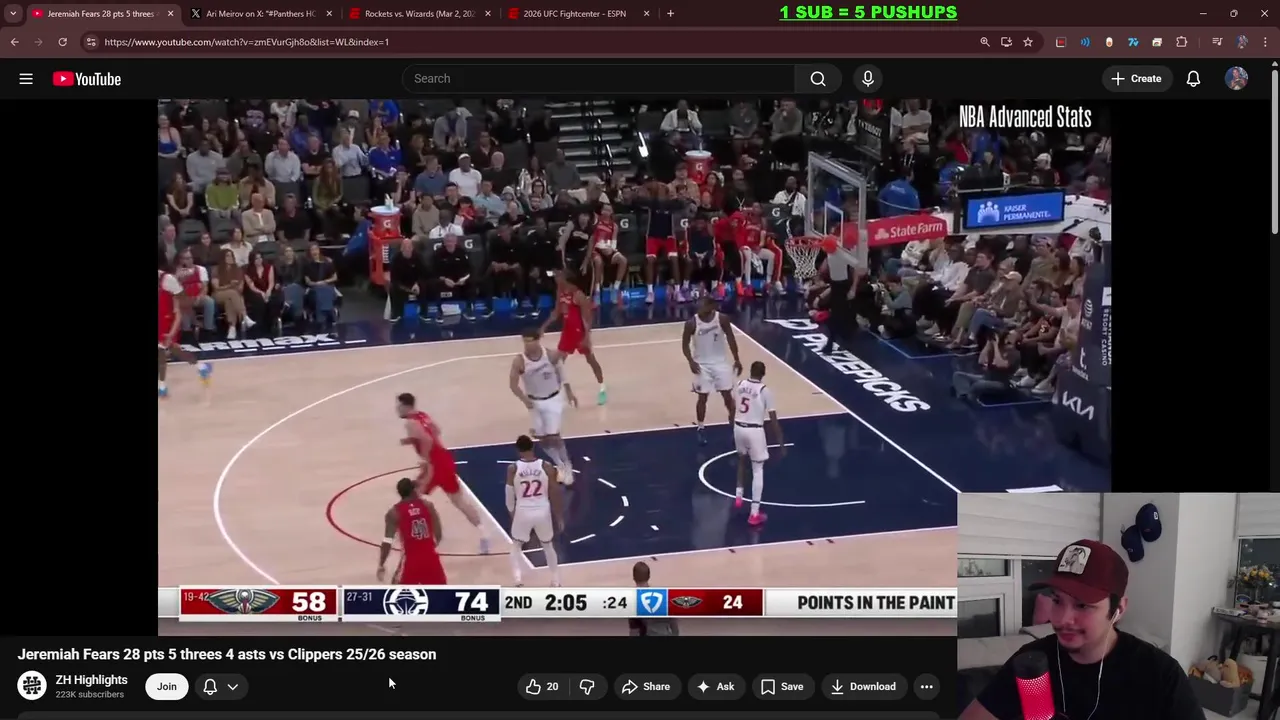Like the video with thumbs up
The image size is (1280, 720).
542,687
